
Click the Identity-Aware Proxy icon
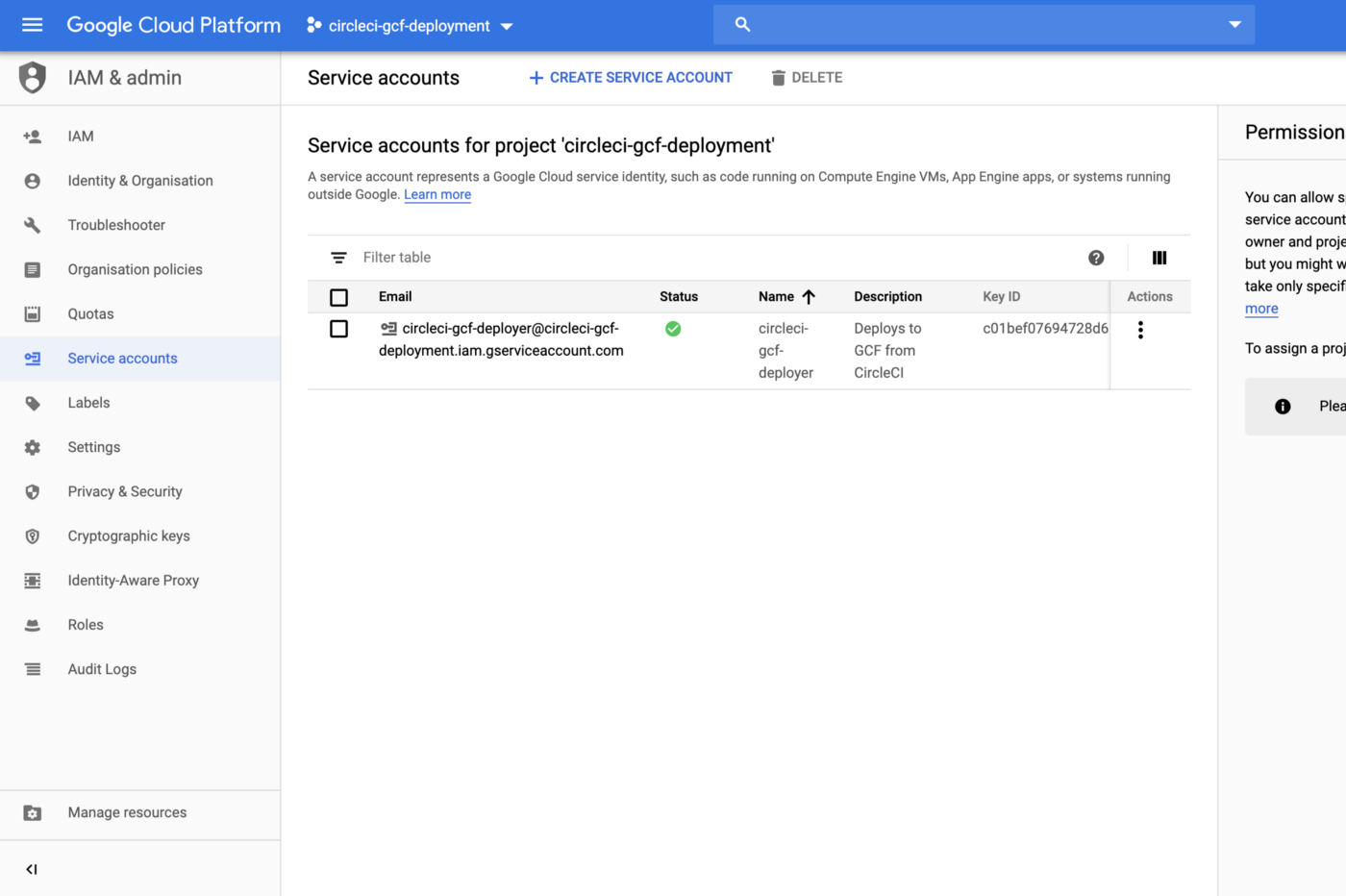[33, 581]
